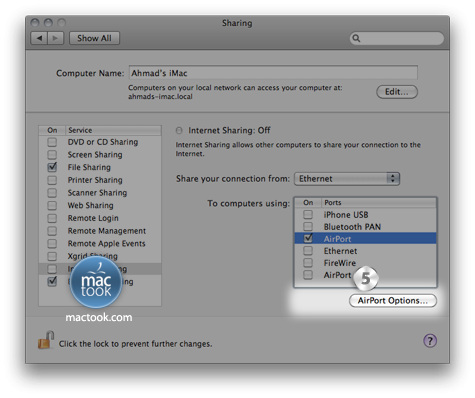Screen dimensions: 475x398
Task: Click the Edit computer name button
Action: click(x=397, y=92)
